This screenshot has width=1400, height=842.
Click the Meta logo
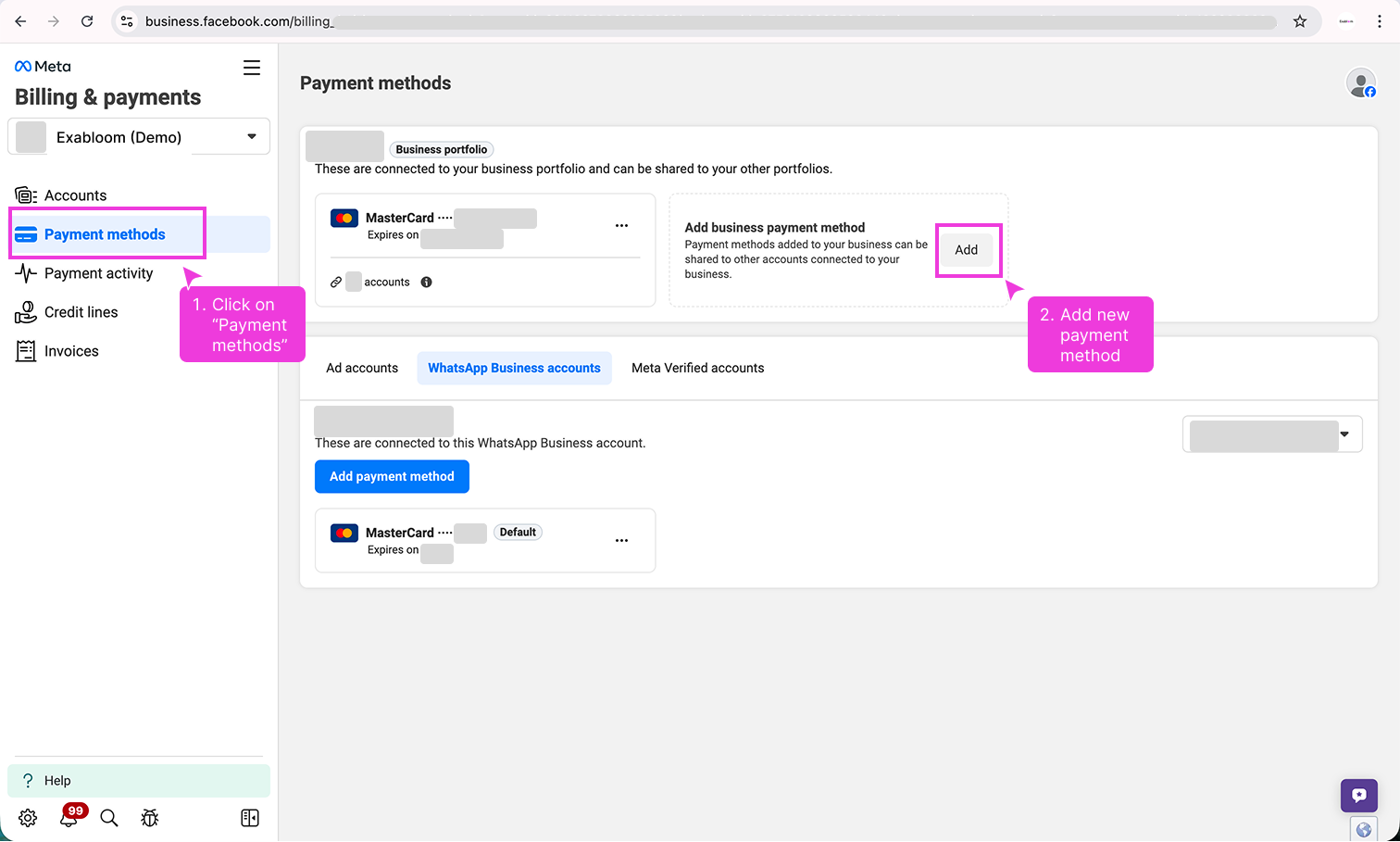[x=43, y=67]
